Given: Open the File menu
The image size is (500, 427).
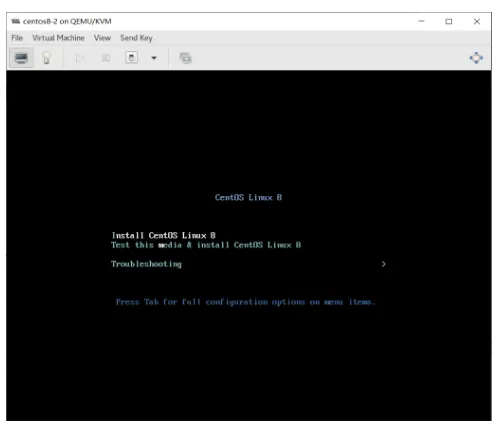Looking at the screenshot, I should 17,38.
